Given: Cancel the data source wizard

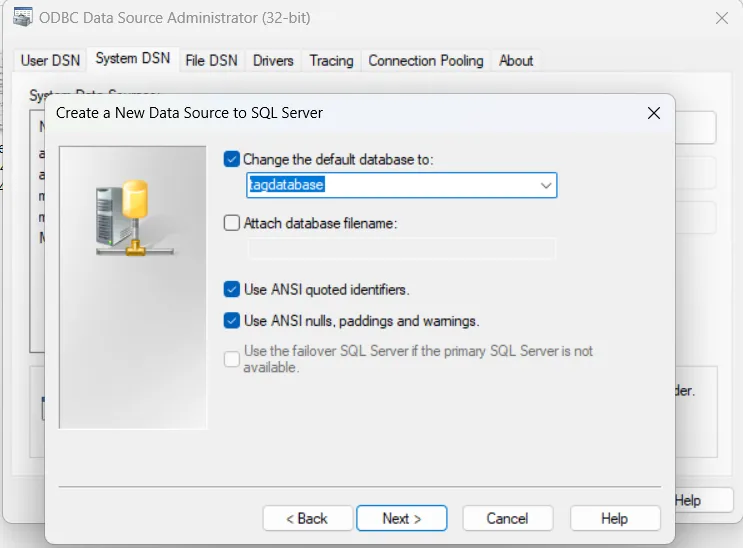Looking at the screenshot, I should point(507,518).
